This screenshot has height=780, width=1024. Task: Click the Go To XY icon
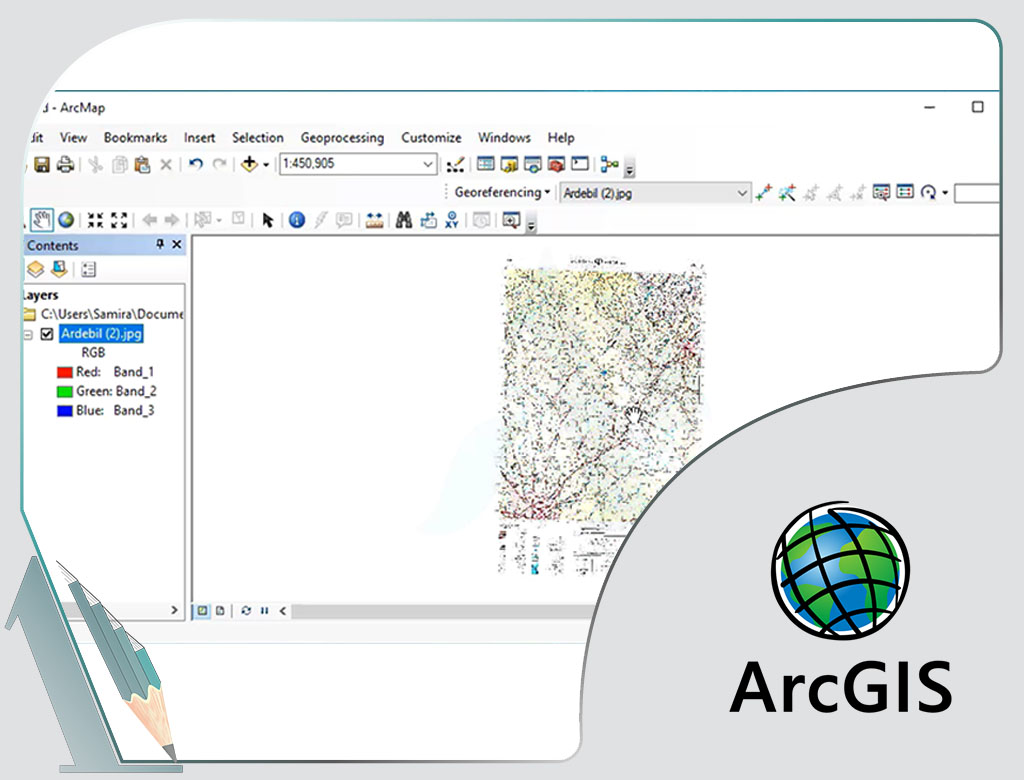pyautogui.click(x=451, y=220)
